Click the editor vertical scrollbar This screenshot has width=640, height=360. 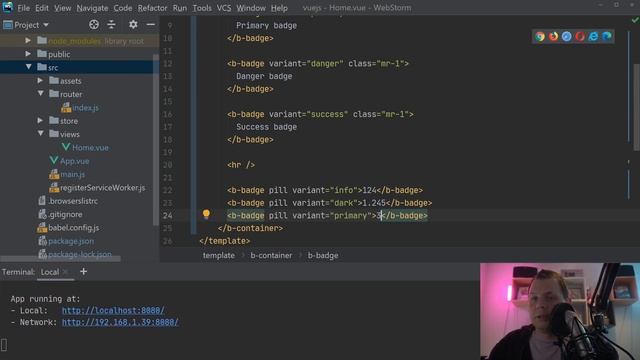637,107
